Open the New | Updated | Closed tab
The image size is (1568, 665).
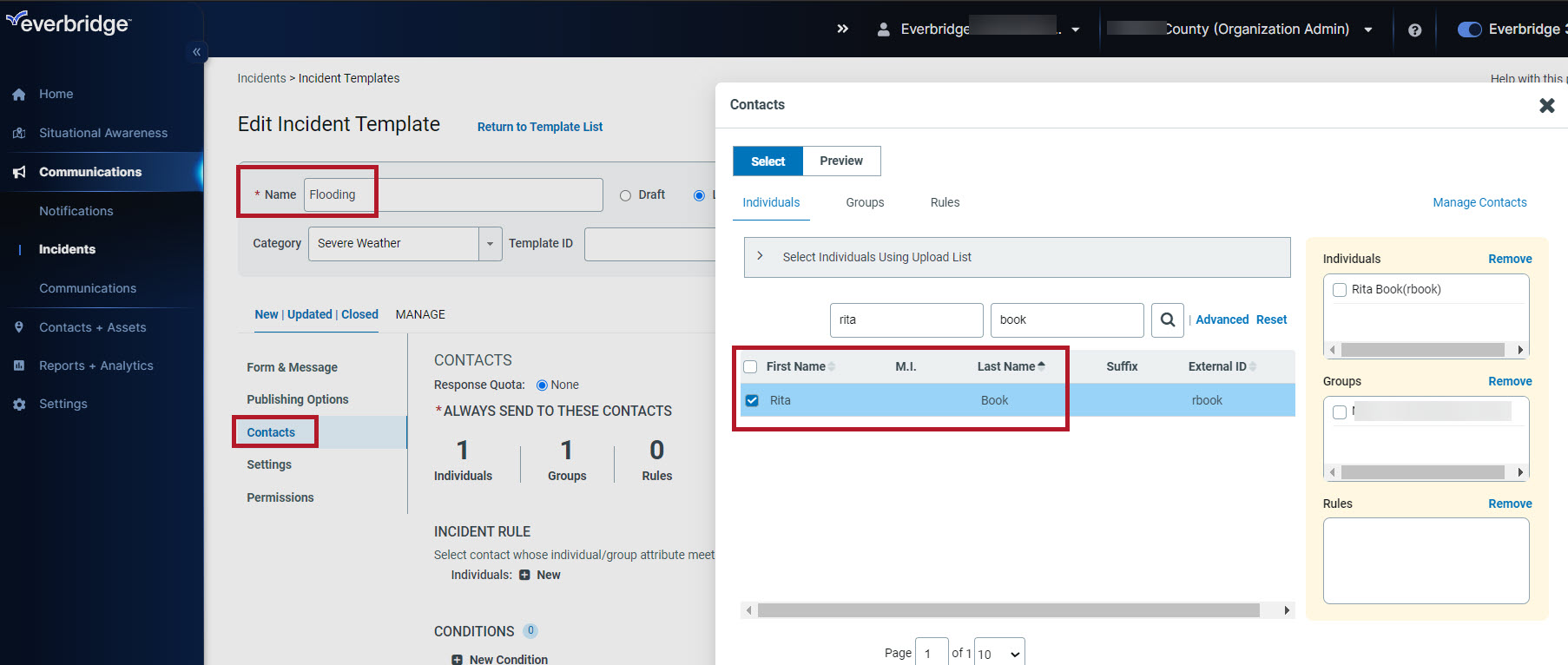point(316,314)
